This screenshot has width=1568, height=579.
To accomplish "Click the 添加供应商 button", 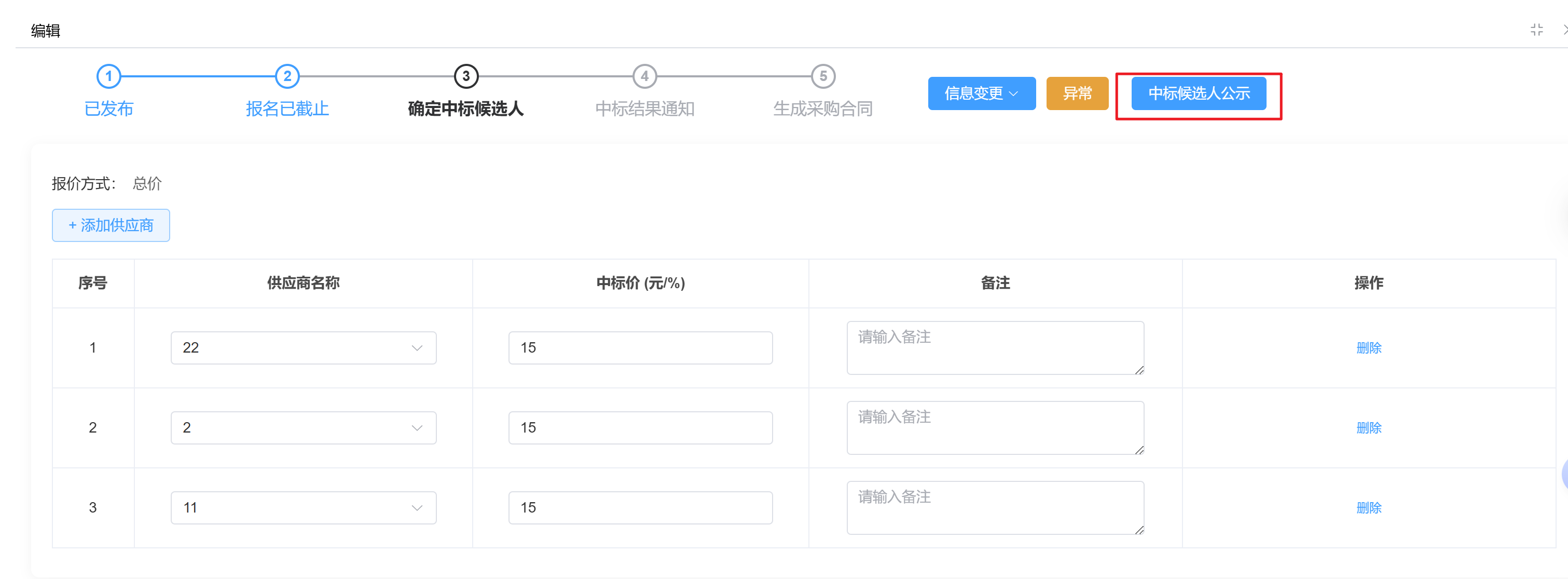I will [x=111, y=225].
